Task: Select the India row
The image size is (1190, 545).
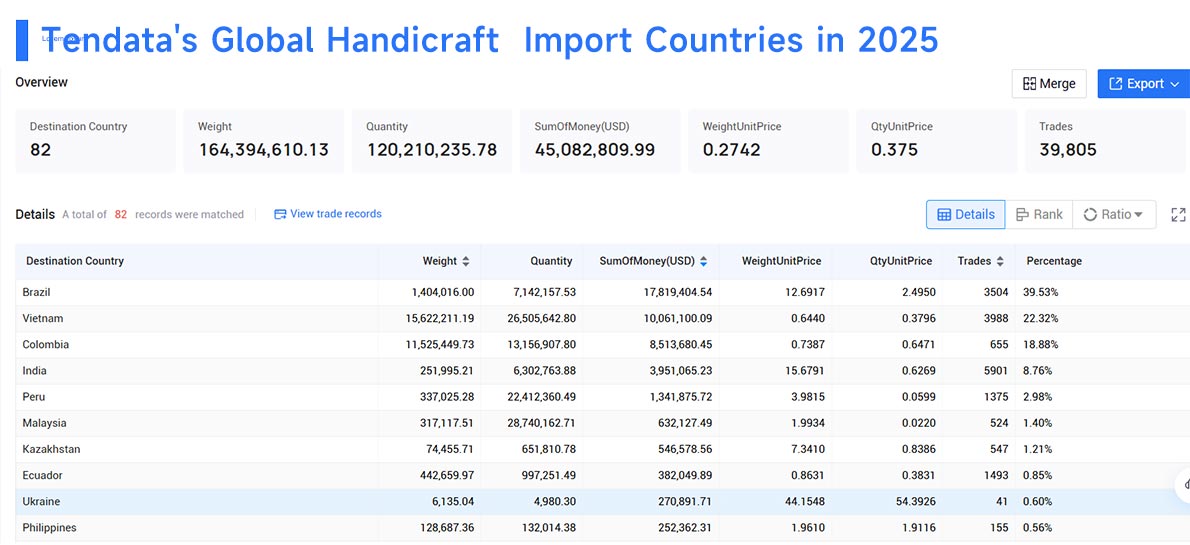Action: (603, 370)
